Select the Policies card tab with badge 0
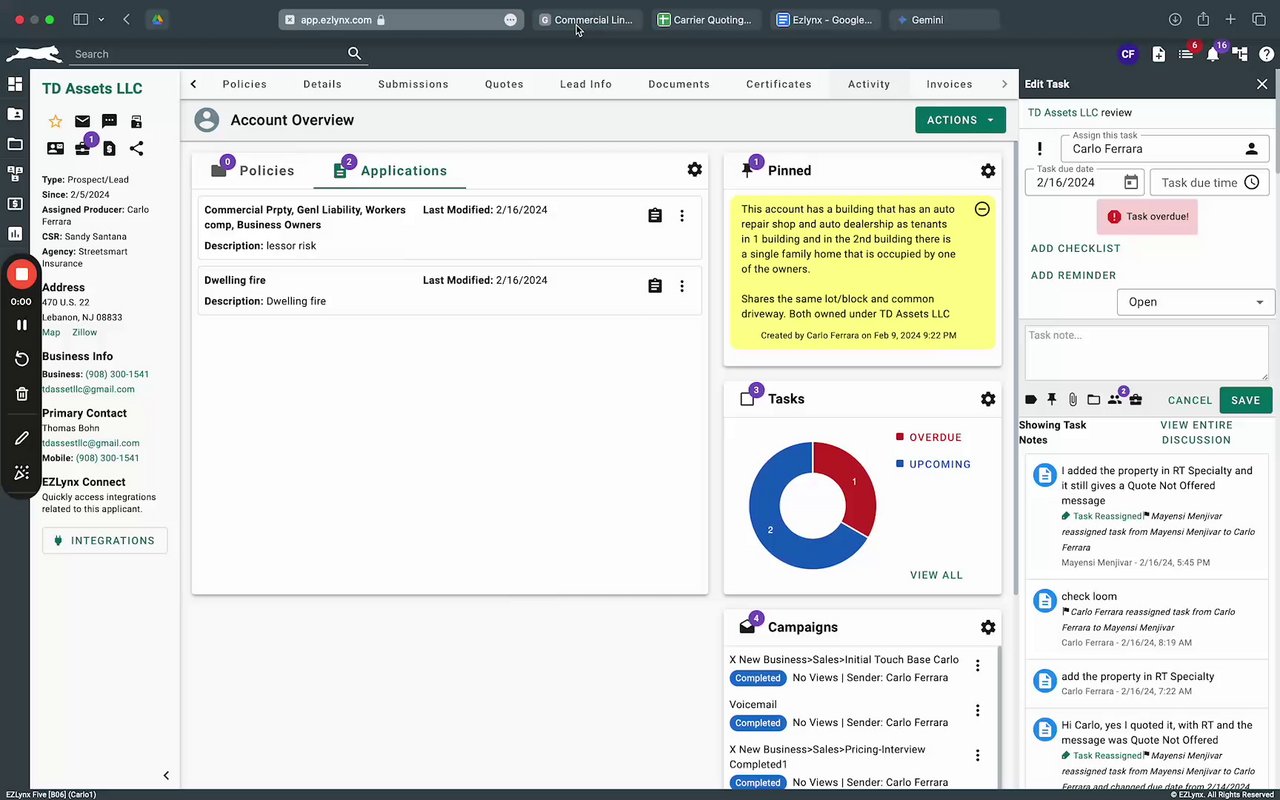This screenshot has width=1280, height=800. coord(253,170)
